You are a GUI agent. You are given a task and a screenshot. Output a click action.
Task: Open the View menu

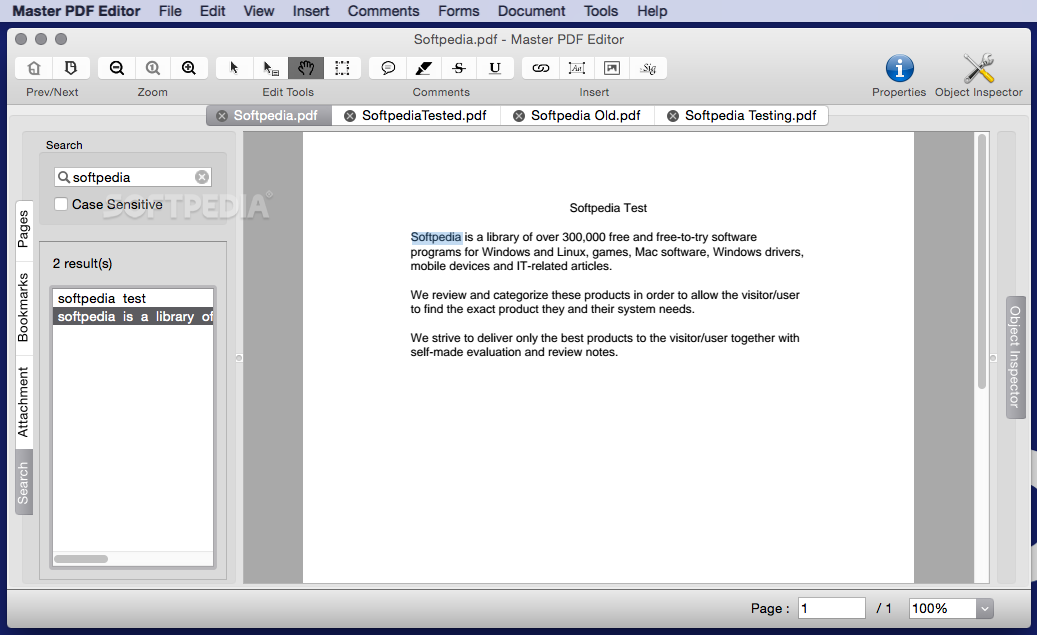tap(259, 11)
